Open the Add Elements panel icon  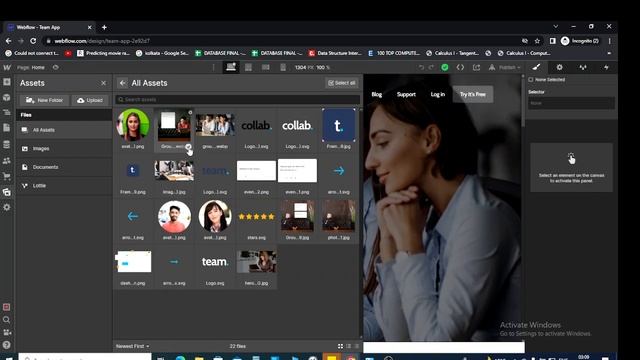(x=7, y=82)
